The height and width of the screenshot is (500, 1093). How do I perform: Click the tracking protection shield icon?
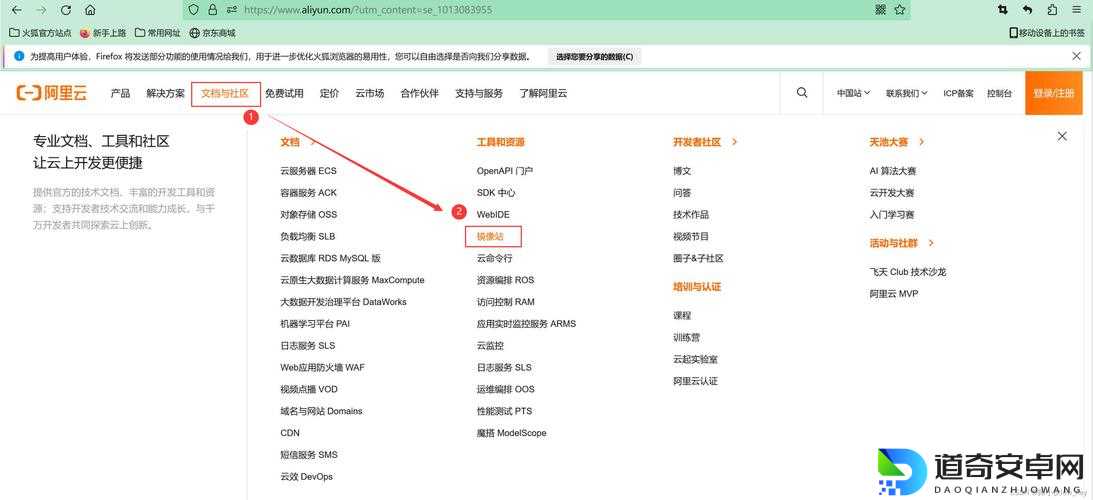point(194,10)
